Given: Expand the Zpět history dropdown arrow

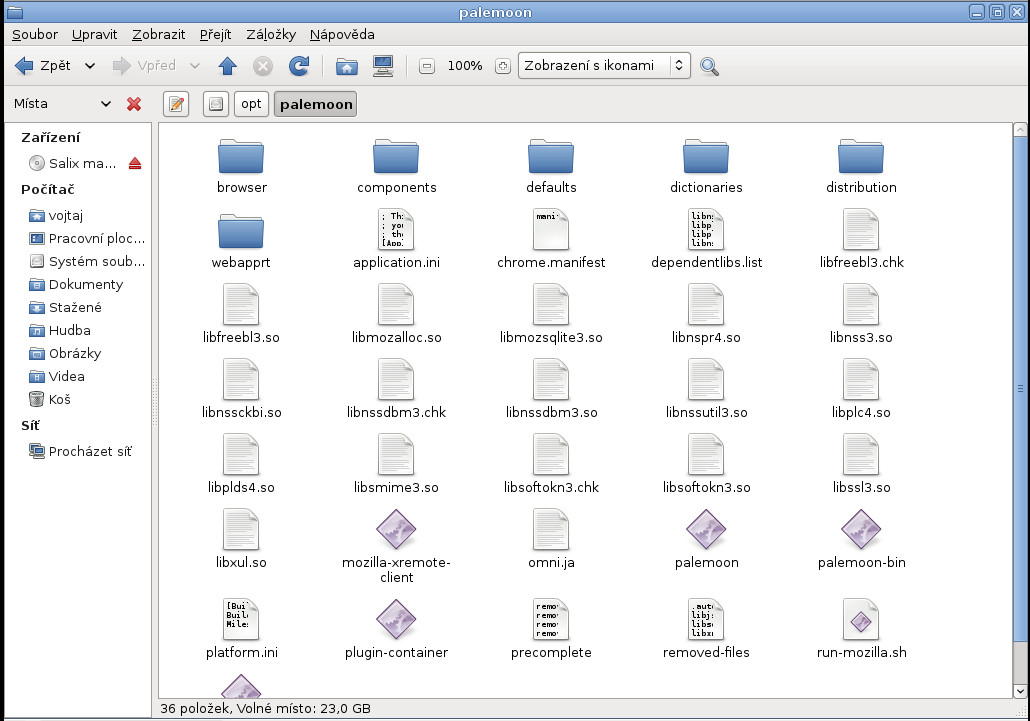Looking at the screenshot, I should tap(90, 66).
